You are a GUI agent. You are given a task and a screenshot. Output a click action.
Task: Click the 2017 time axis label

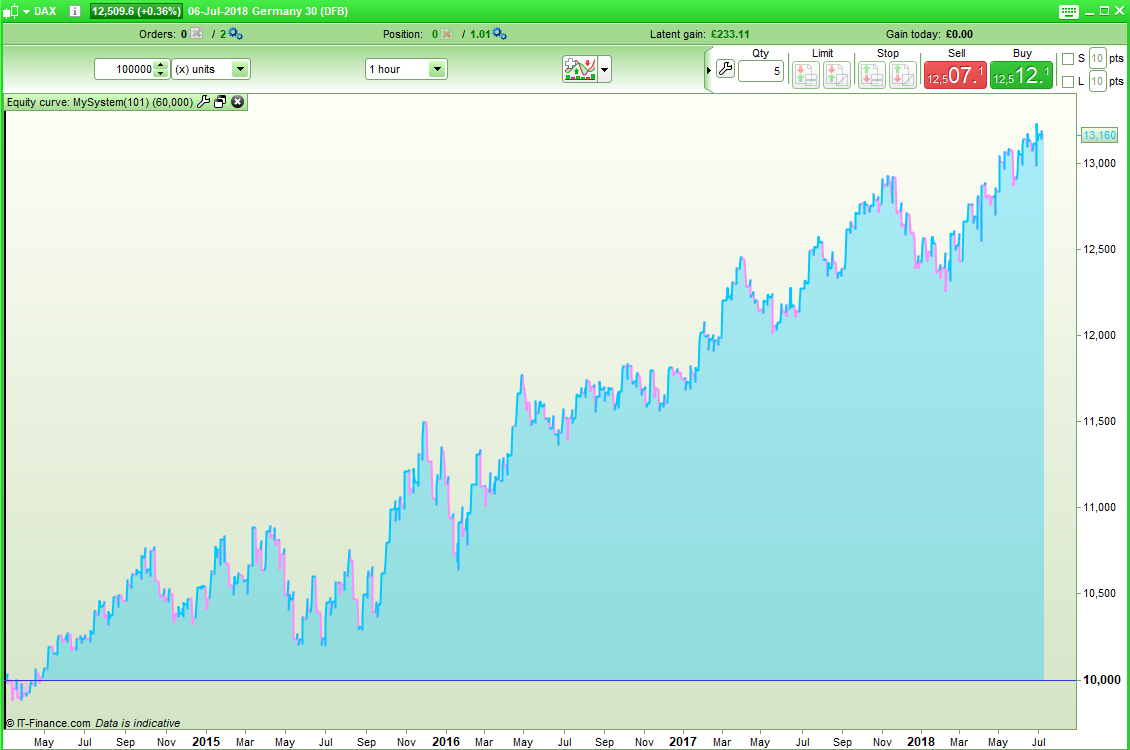682,741
